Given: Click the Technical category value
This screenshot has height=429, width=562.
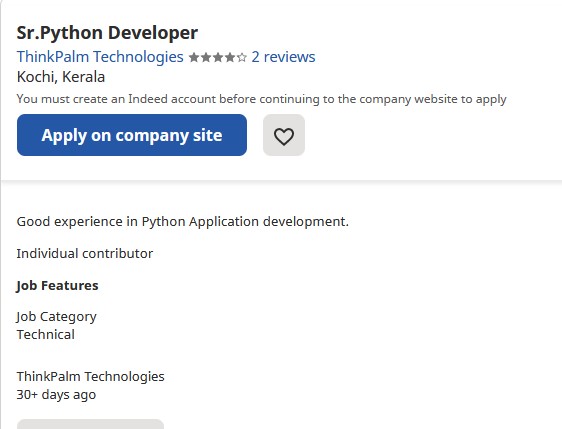Looking at the screenshot, I should (46, 335).
